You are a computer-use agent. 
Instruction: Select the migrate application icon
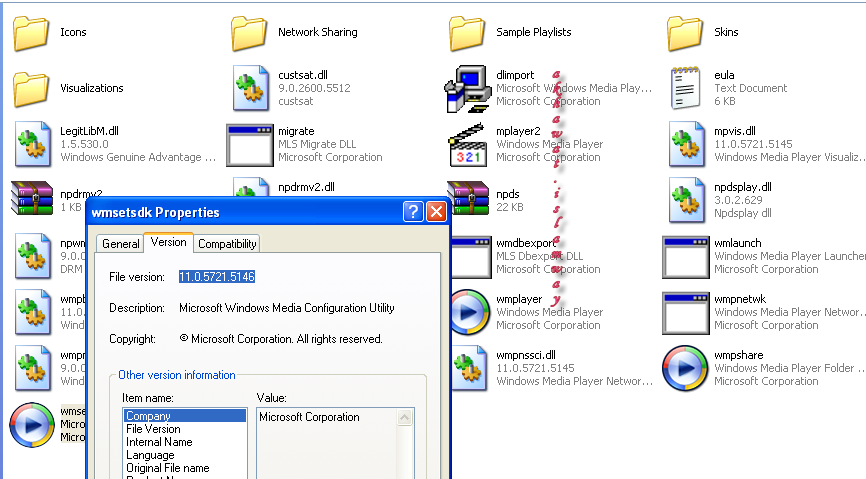click(x=250, y=145)
